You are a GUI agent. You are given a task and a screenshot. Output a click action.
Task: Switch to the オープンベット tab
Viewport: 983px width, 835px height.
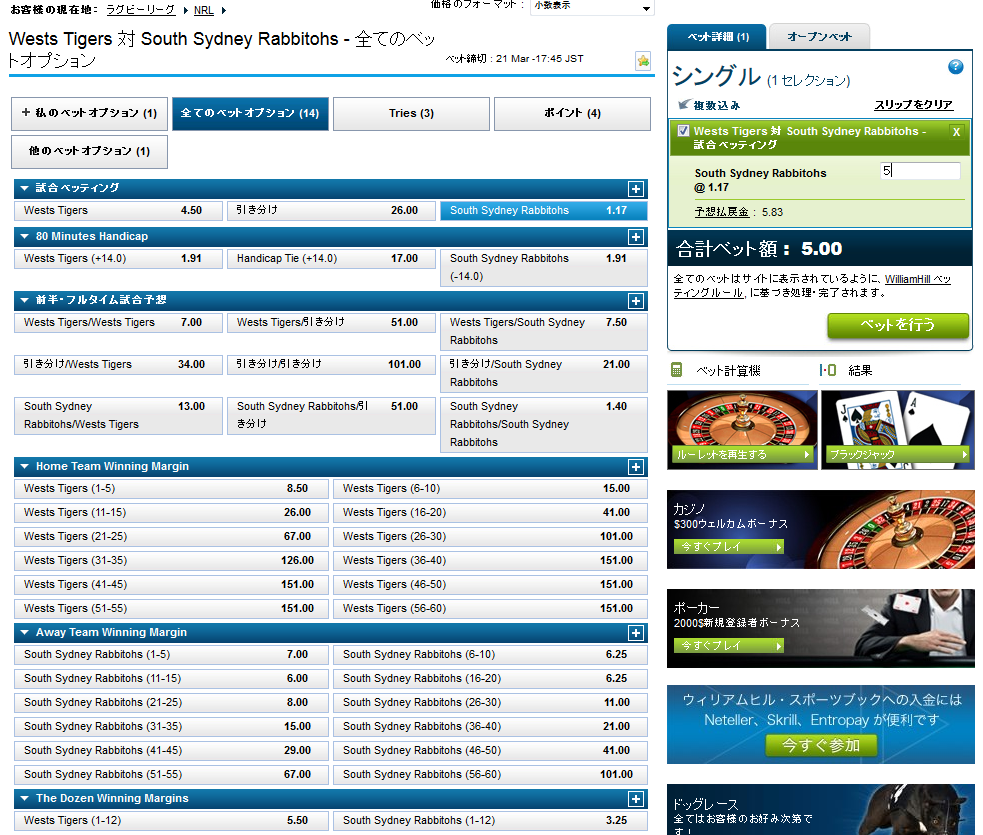(819, 37)
